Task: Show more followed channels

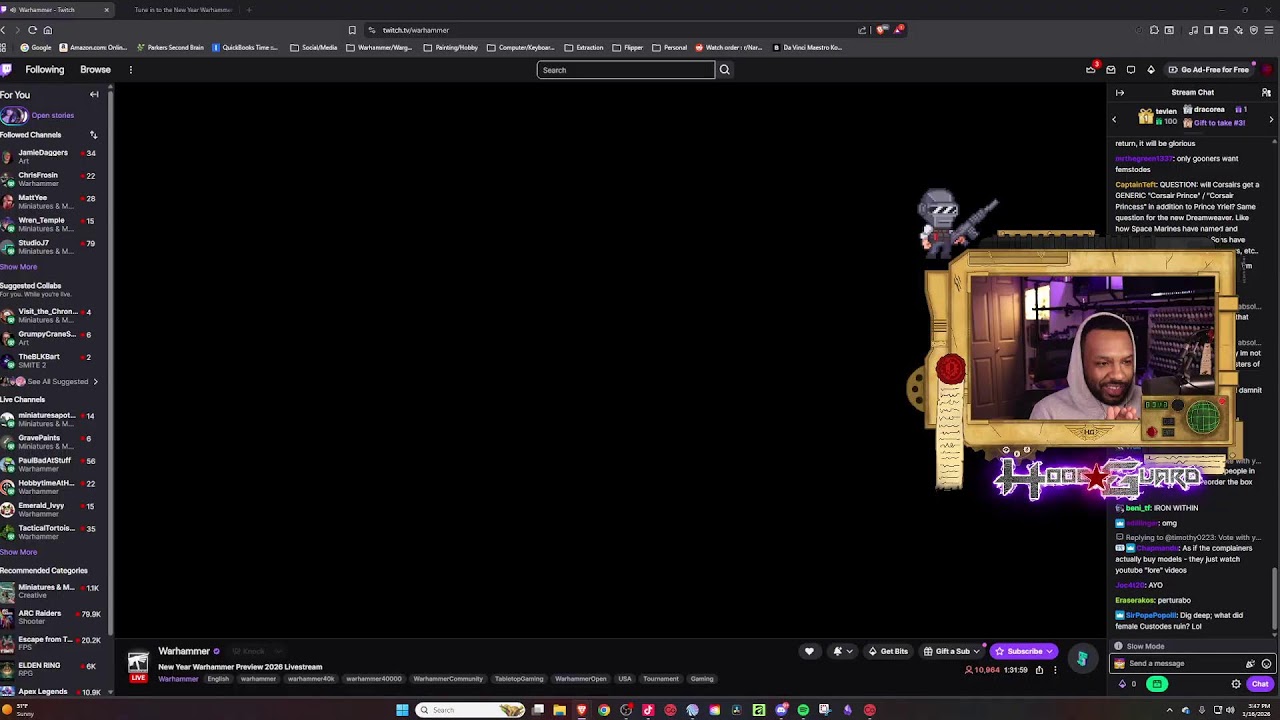Action: click(19, 267)
